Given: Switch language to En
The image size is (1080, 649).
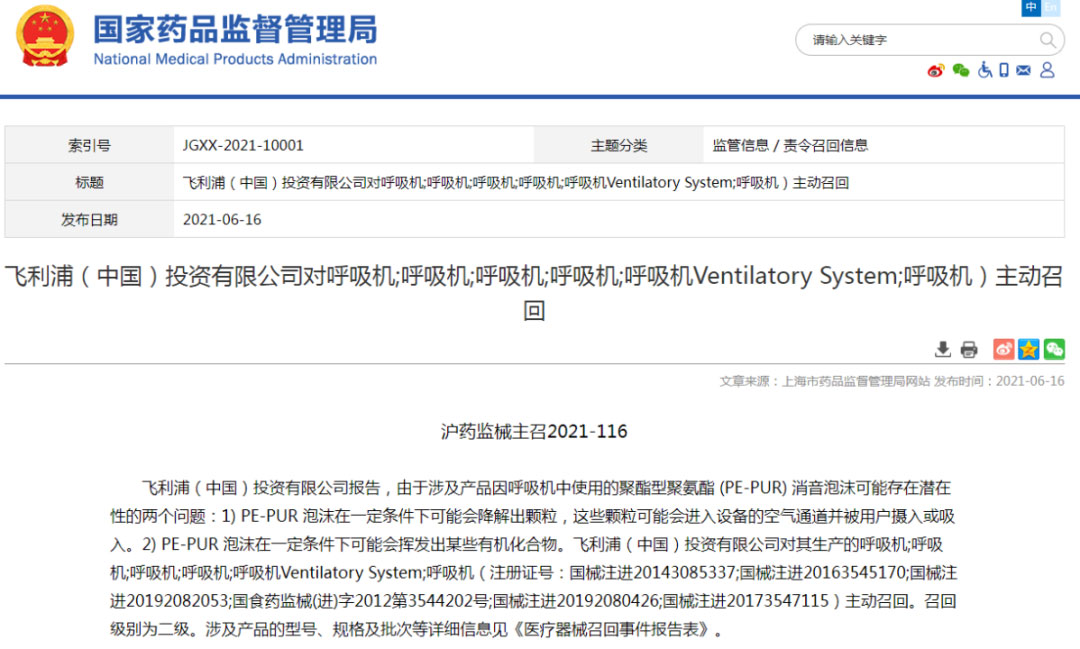Looking at the screenshot, I should coord(1050,8).
